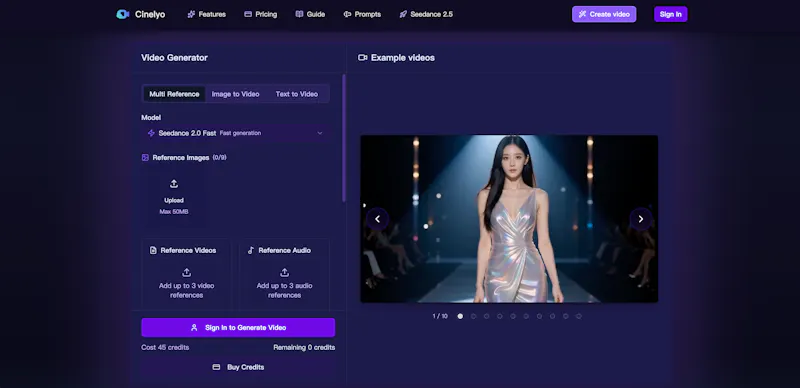Click the Seedance 2.5 rocket icon

[x=403, y=14]
